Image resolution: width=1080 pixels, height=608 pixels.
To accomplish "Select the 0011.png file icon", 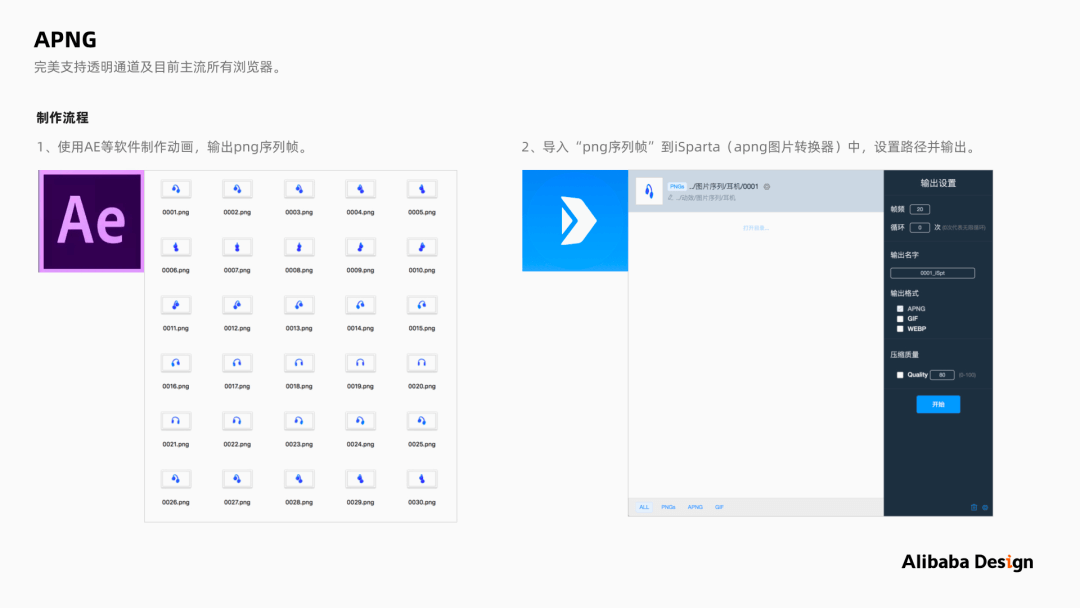I will tap(176, 305).
